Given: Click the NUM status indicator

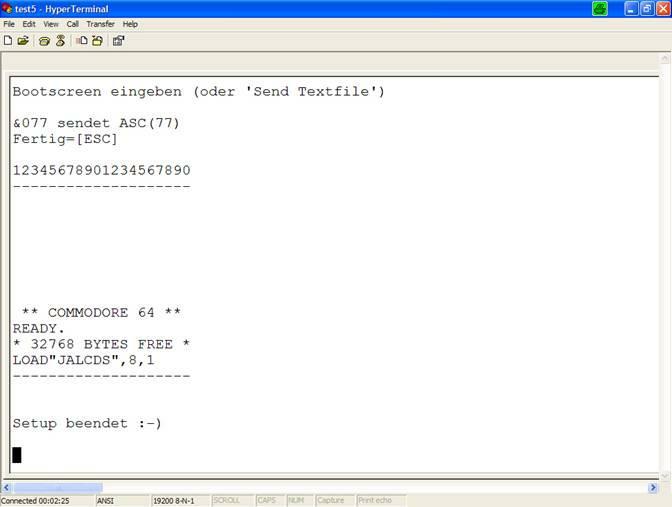Looking at the screenshot, I should coord(300,501).
